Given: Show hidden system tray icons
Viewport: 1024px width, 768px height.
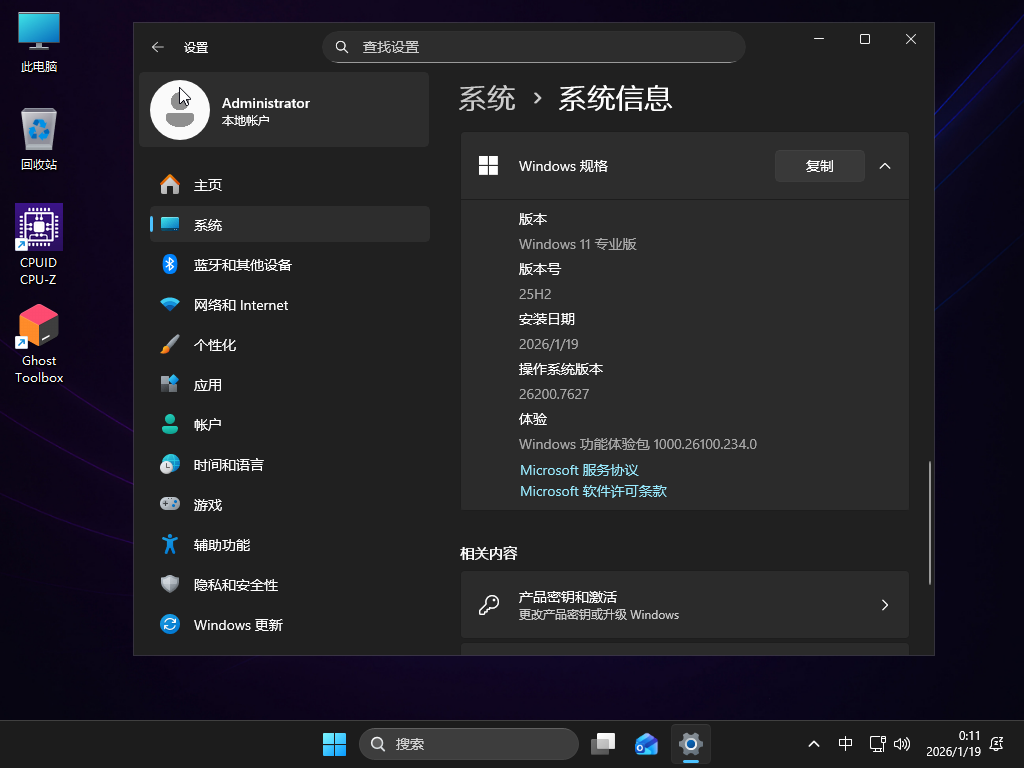Looking at the screenshot, I should (814, 744).
